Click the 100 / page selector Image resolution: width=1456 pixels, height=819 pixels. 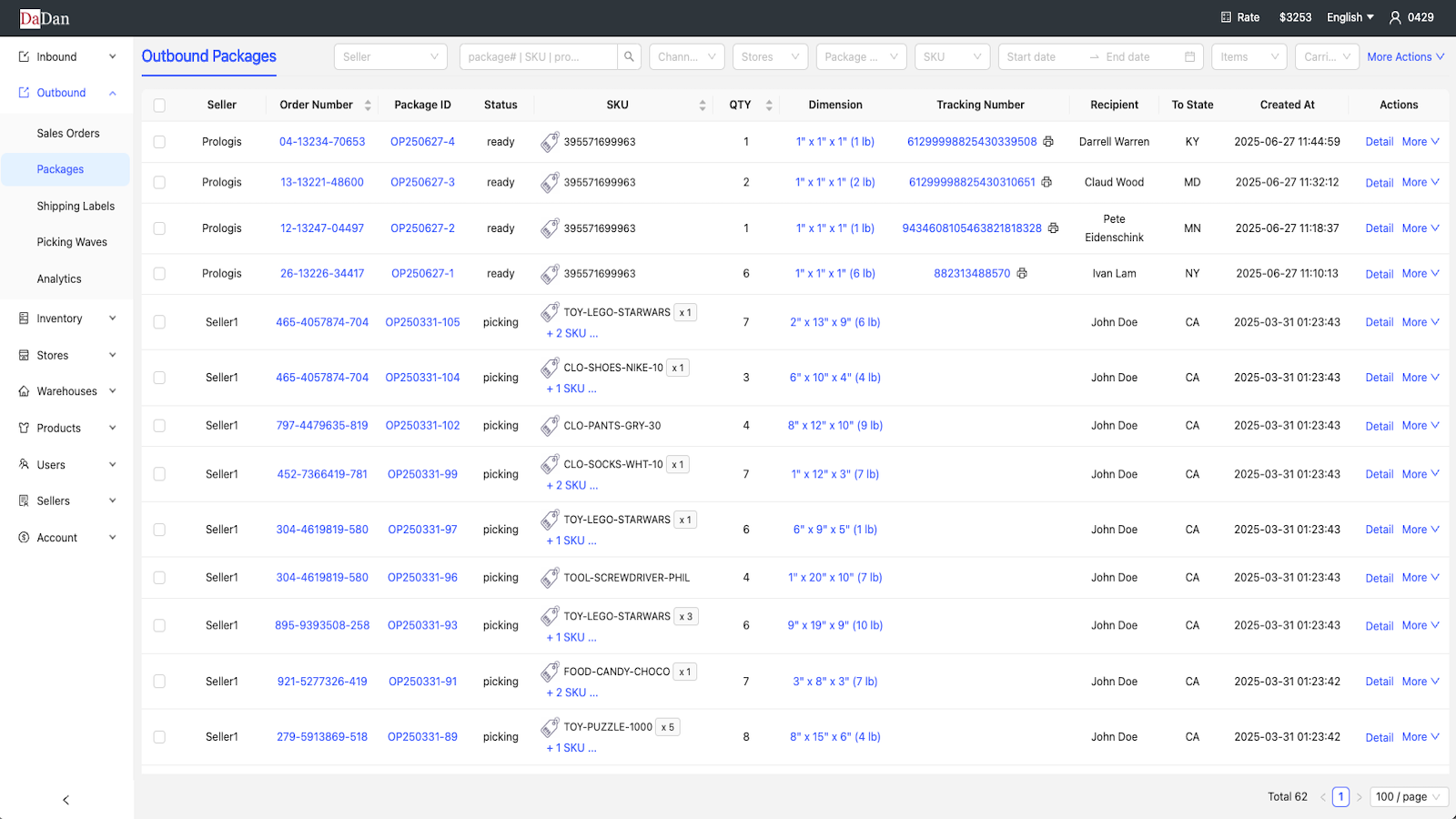pyautogui.click(x=1409, y=796)
